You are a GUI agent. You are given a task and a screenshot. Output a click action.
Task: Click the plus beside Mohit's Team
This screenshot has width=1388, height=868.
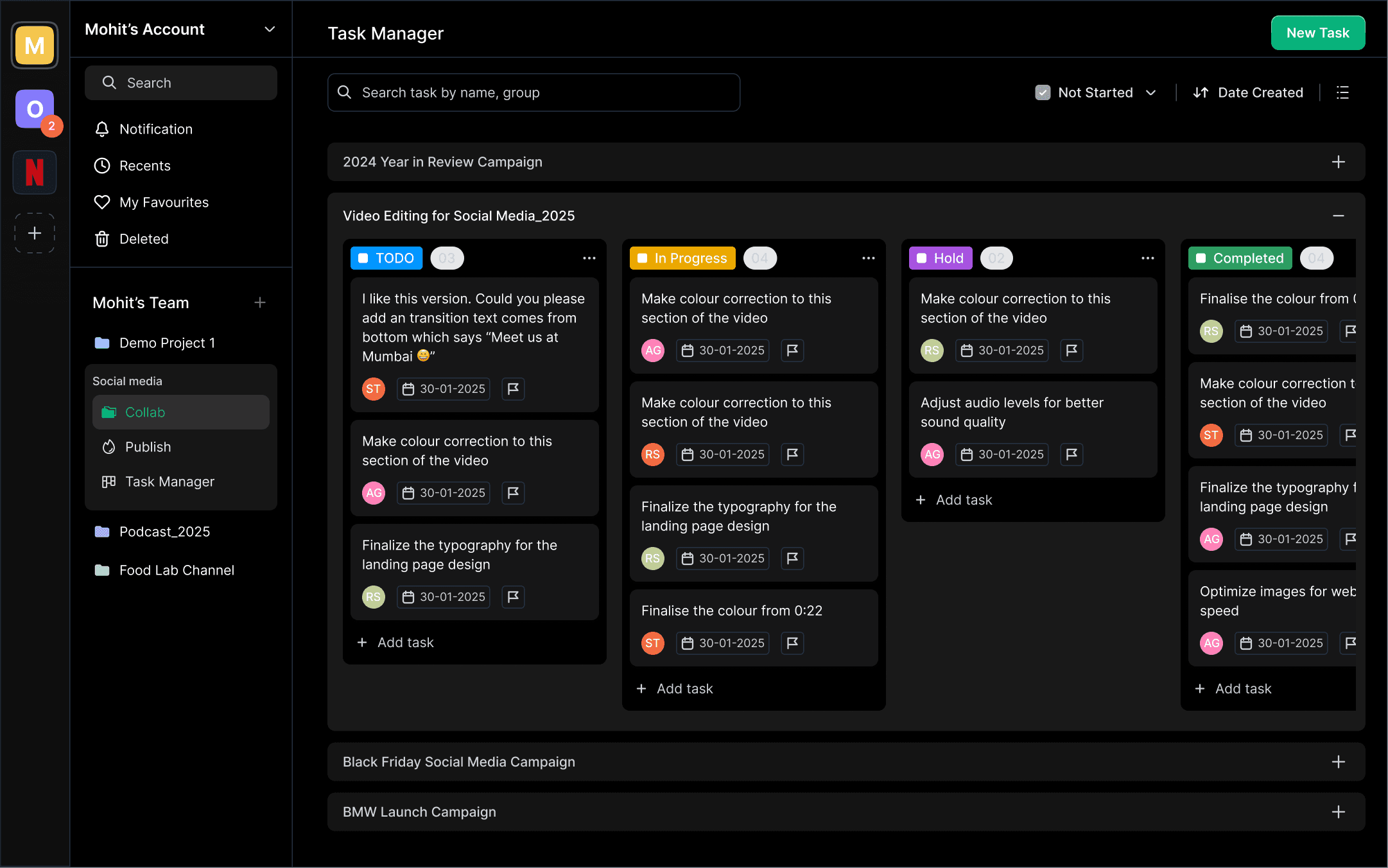(x=260, y=302)
